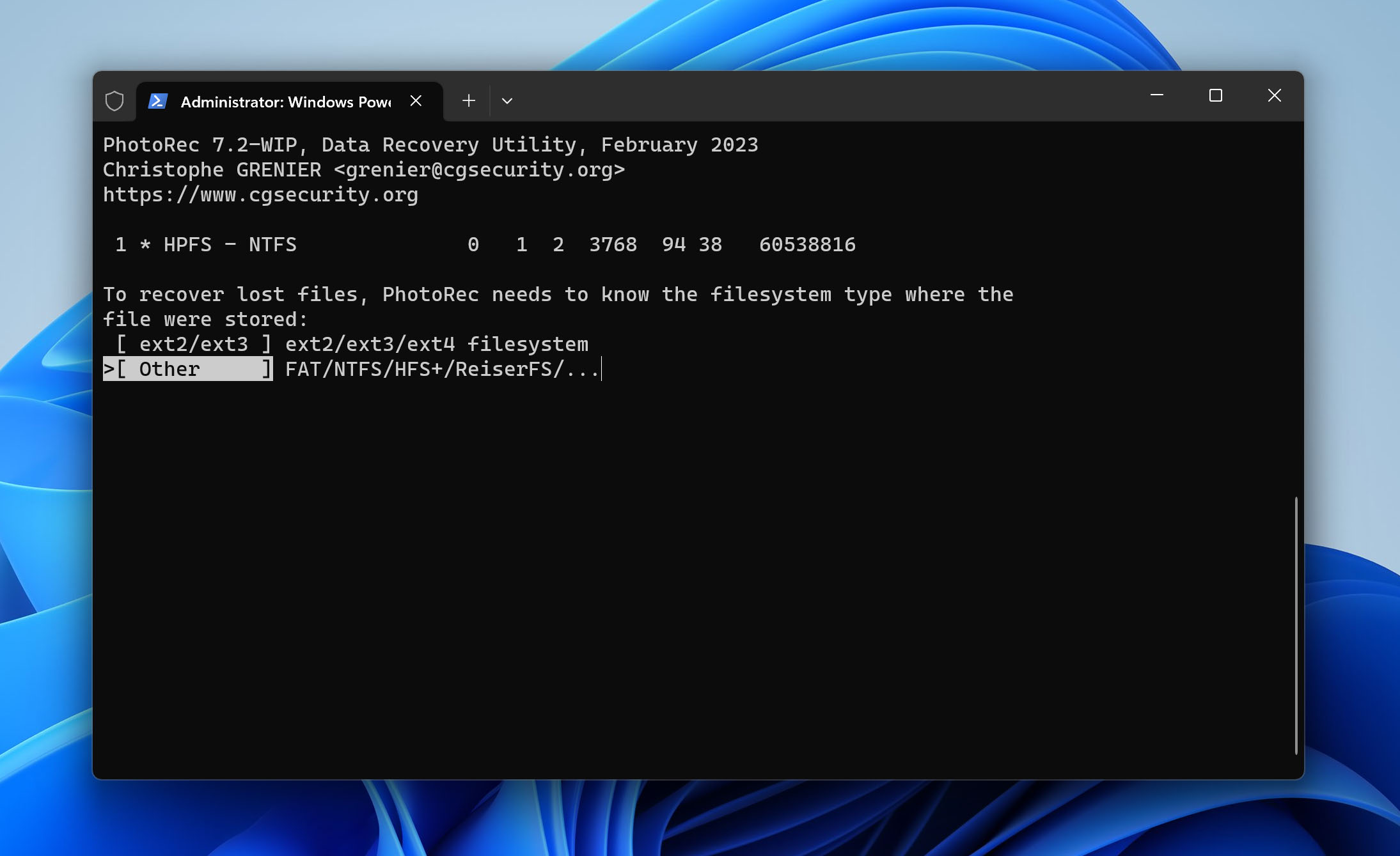Click the shield icon in the title bar
Screen dimensions: 1400x856
114,101
